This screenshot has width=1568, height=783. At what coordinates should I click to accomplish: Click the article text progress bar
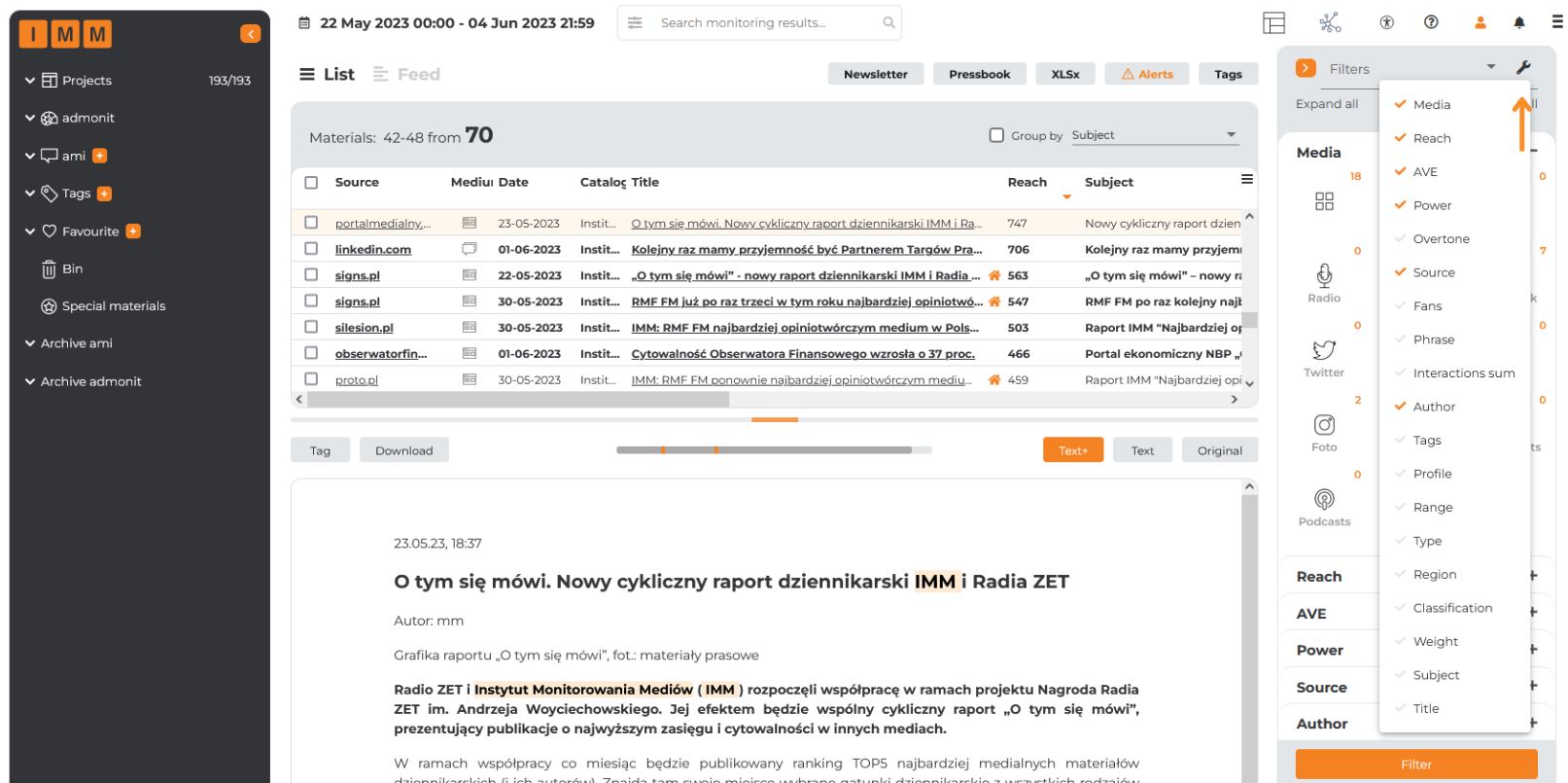click(774, 450)
